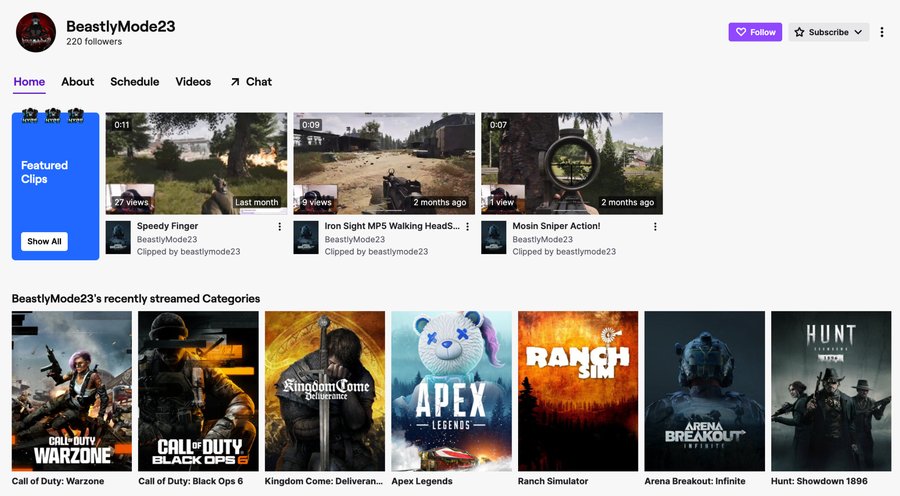Click the small avatar beside Speedy Finger
The height and width of the screenshot is (496, 900).
[118, 238]
